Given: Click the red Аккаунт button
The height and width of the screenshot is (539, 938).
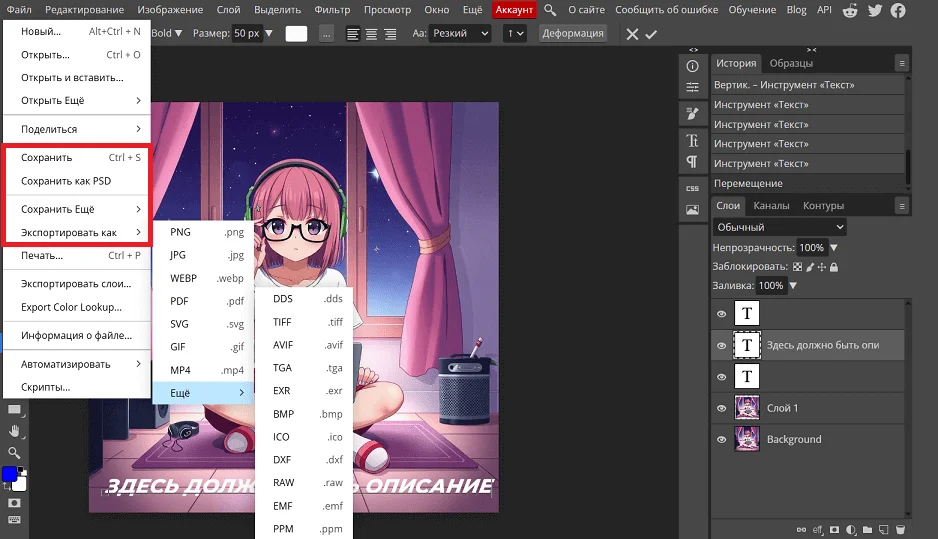Looking at the screenshot, I should (515, 10).
